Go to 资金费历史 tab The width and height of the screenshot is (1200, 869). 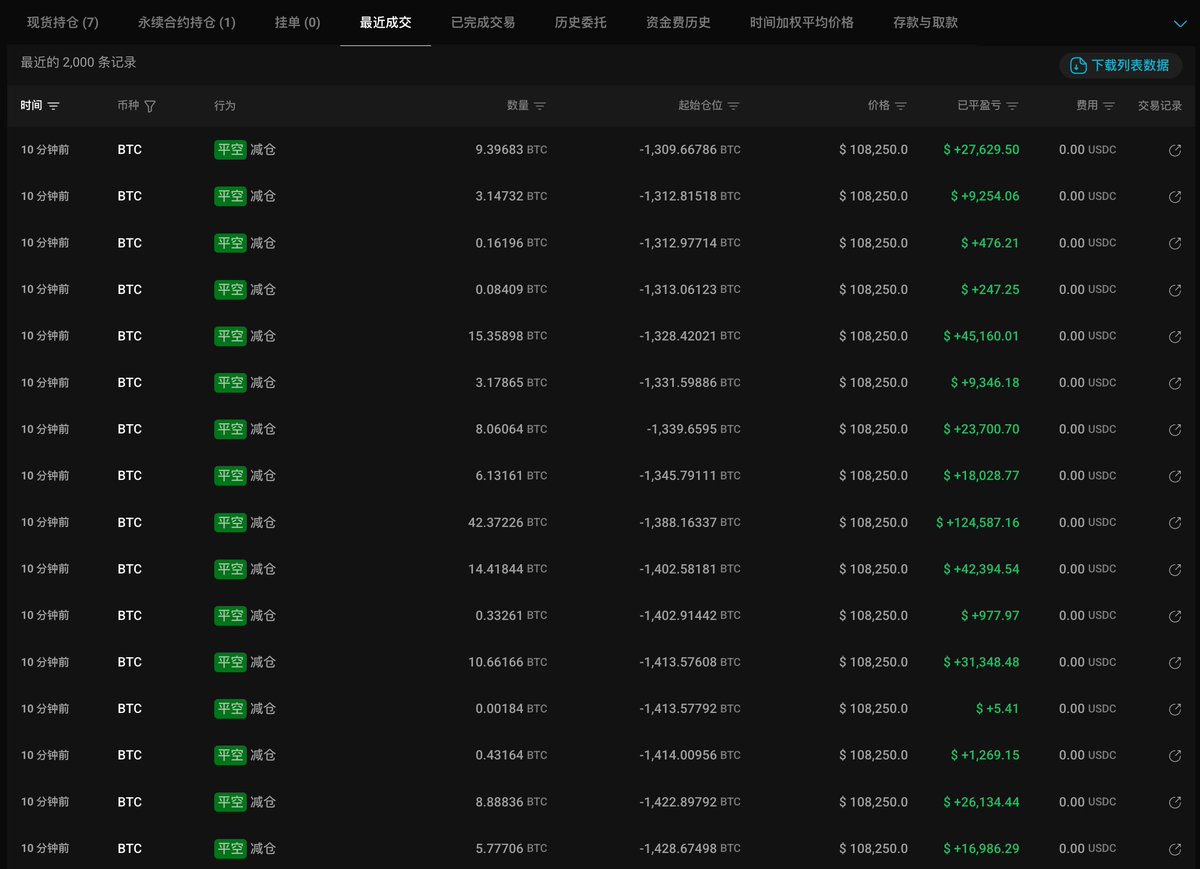(x=678, y=22)
